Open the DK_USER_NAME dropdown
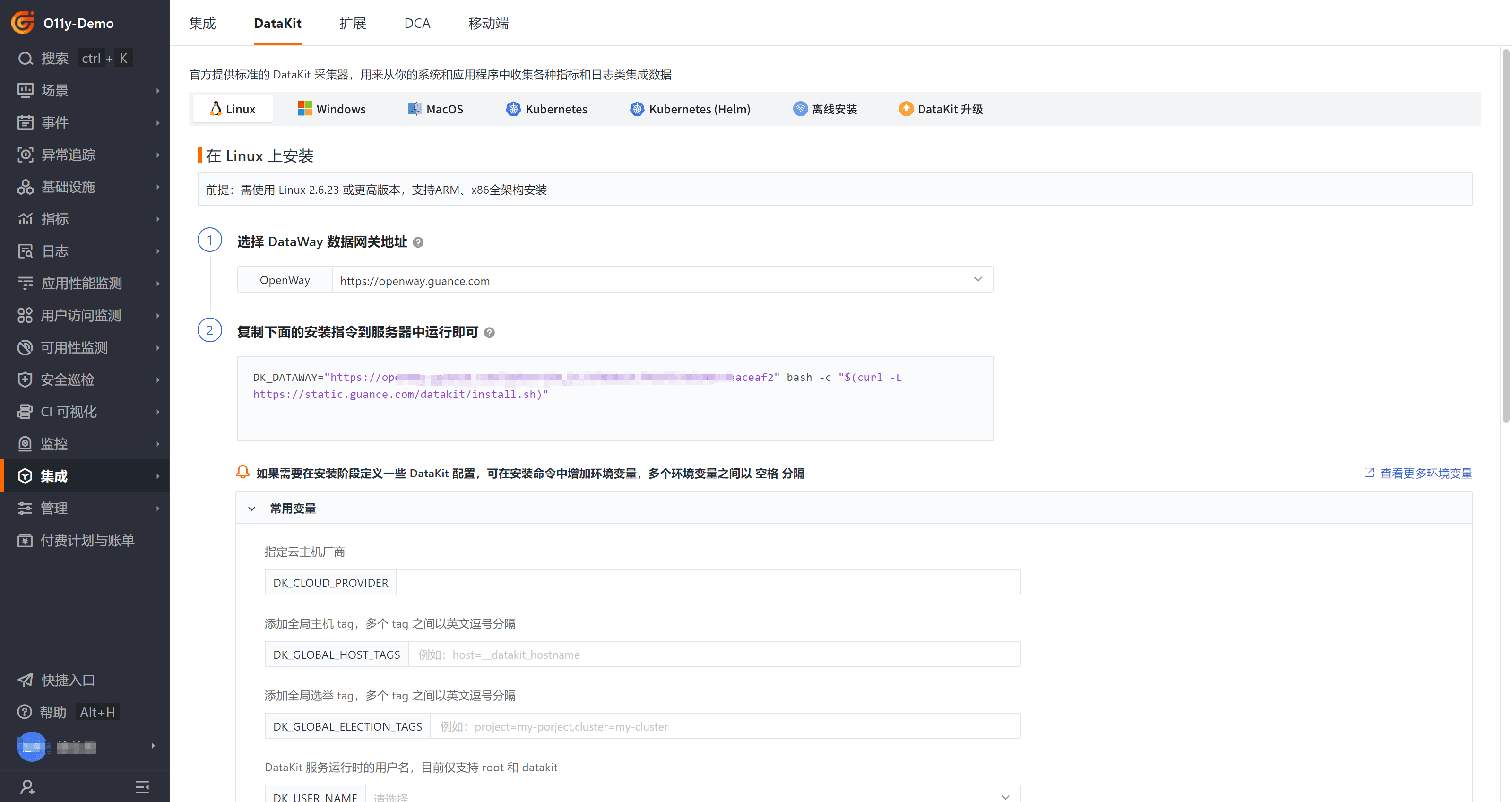Screen dimensions: 1512x802 coord(692,794)
